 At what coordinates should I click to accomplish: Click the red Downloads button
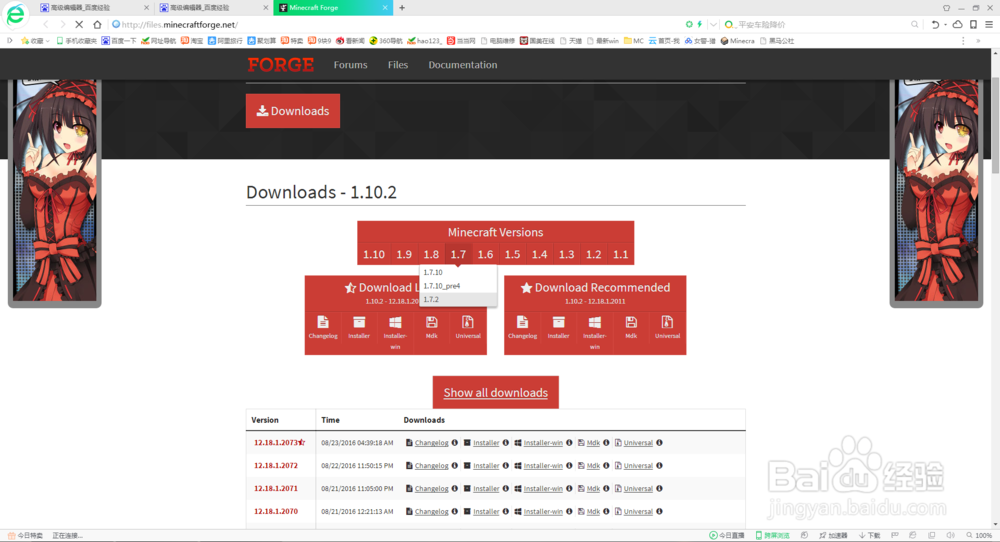(x=293, y=111)
